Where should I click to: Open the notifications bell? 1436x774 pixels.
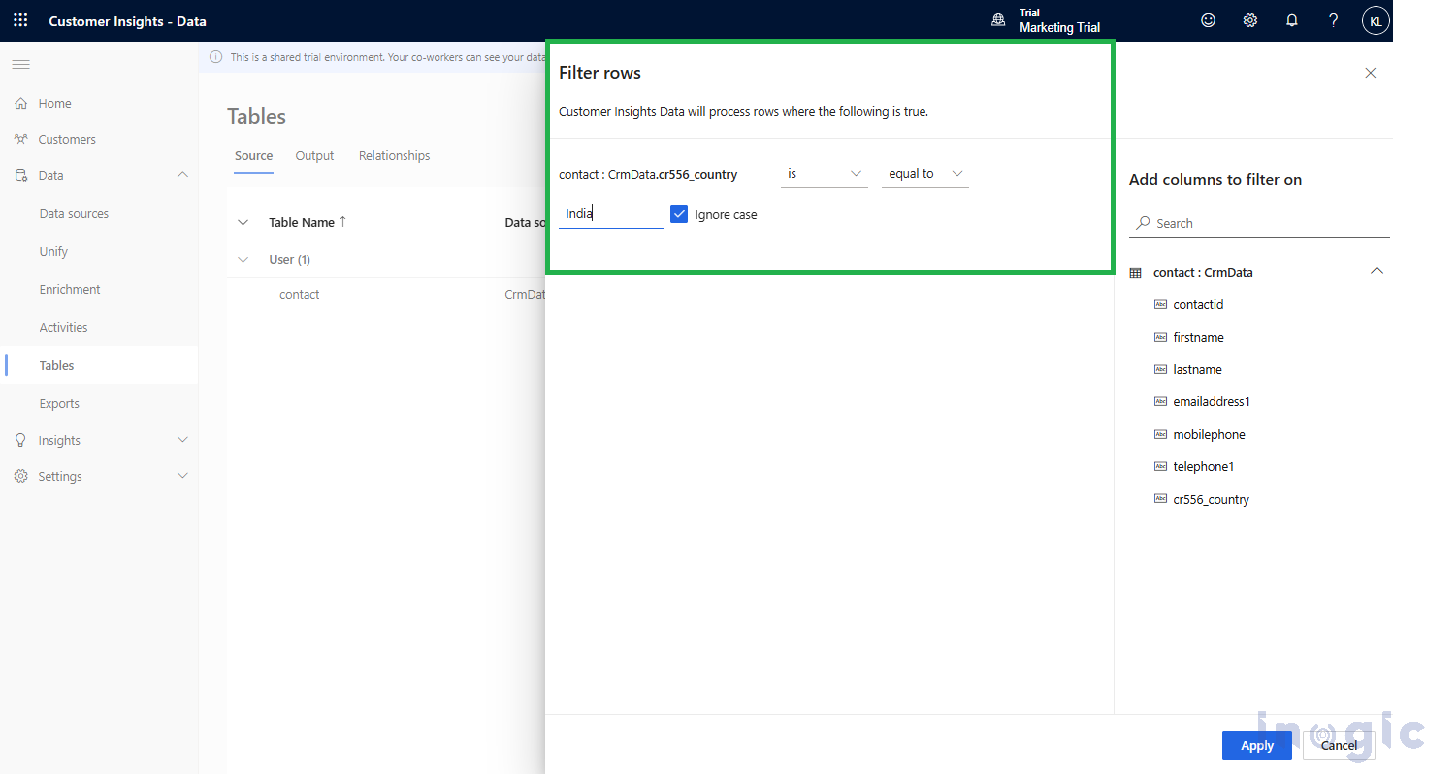click(x=1292, y=20)
